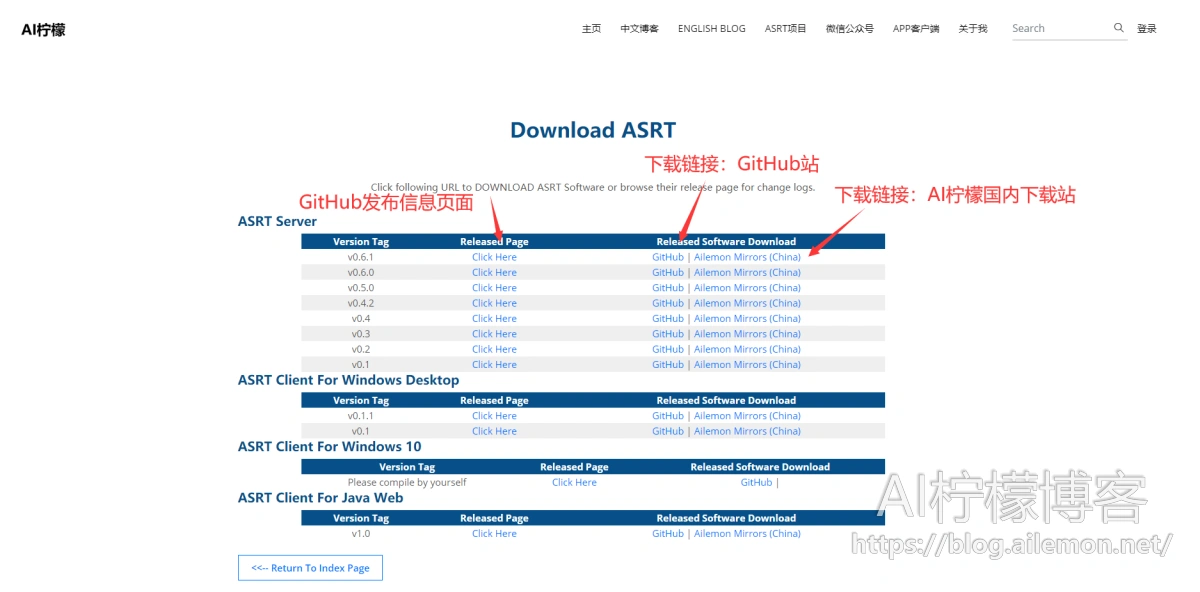Image resolution: width=1200 pixels, height=592 pixels.
Task: Download Windows Desktop v0.1 from GitHub
Action: point(668,431)
